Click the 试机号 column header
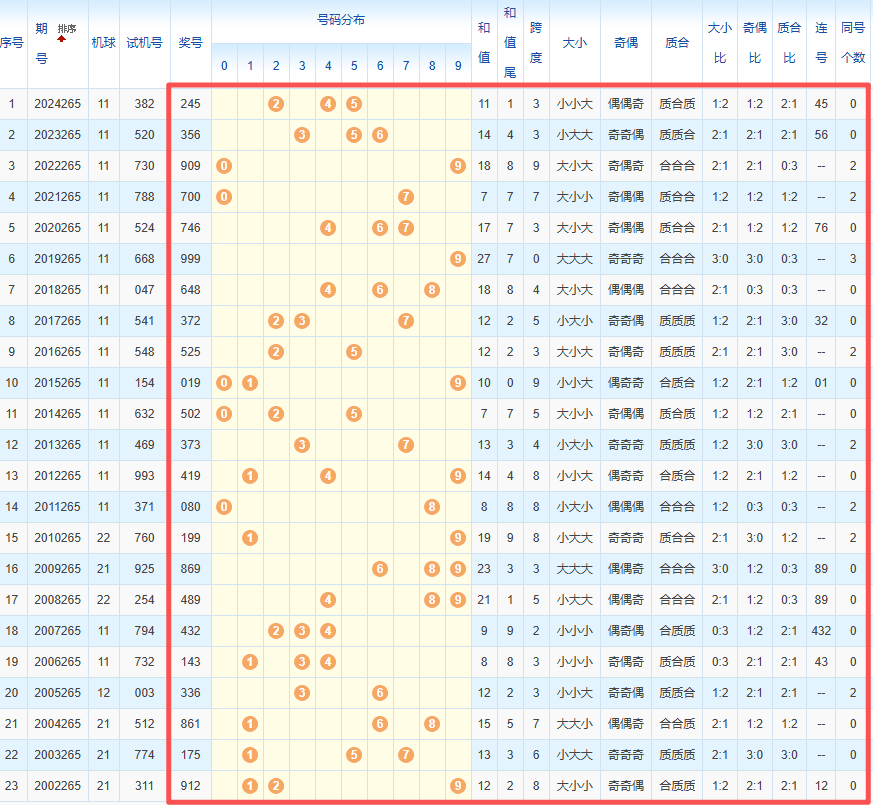This screenshot has width=873, height=805. (x=144, y=43)
